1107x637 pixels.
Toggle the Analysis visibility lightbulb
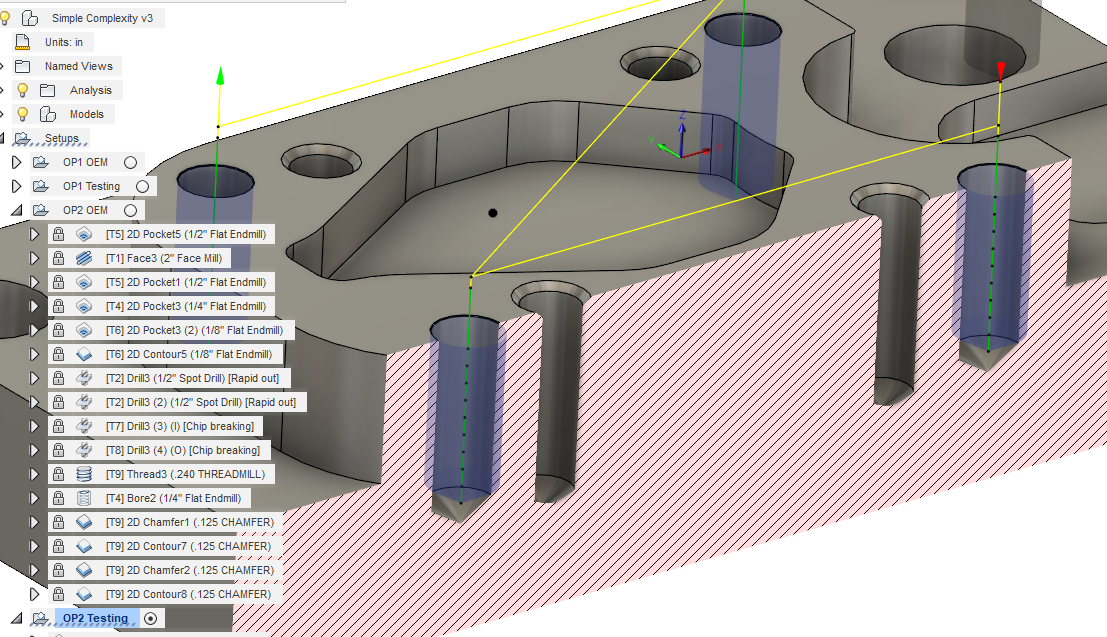(x=23, y=90)
